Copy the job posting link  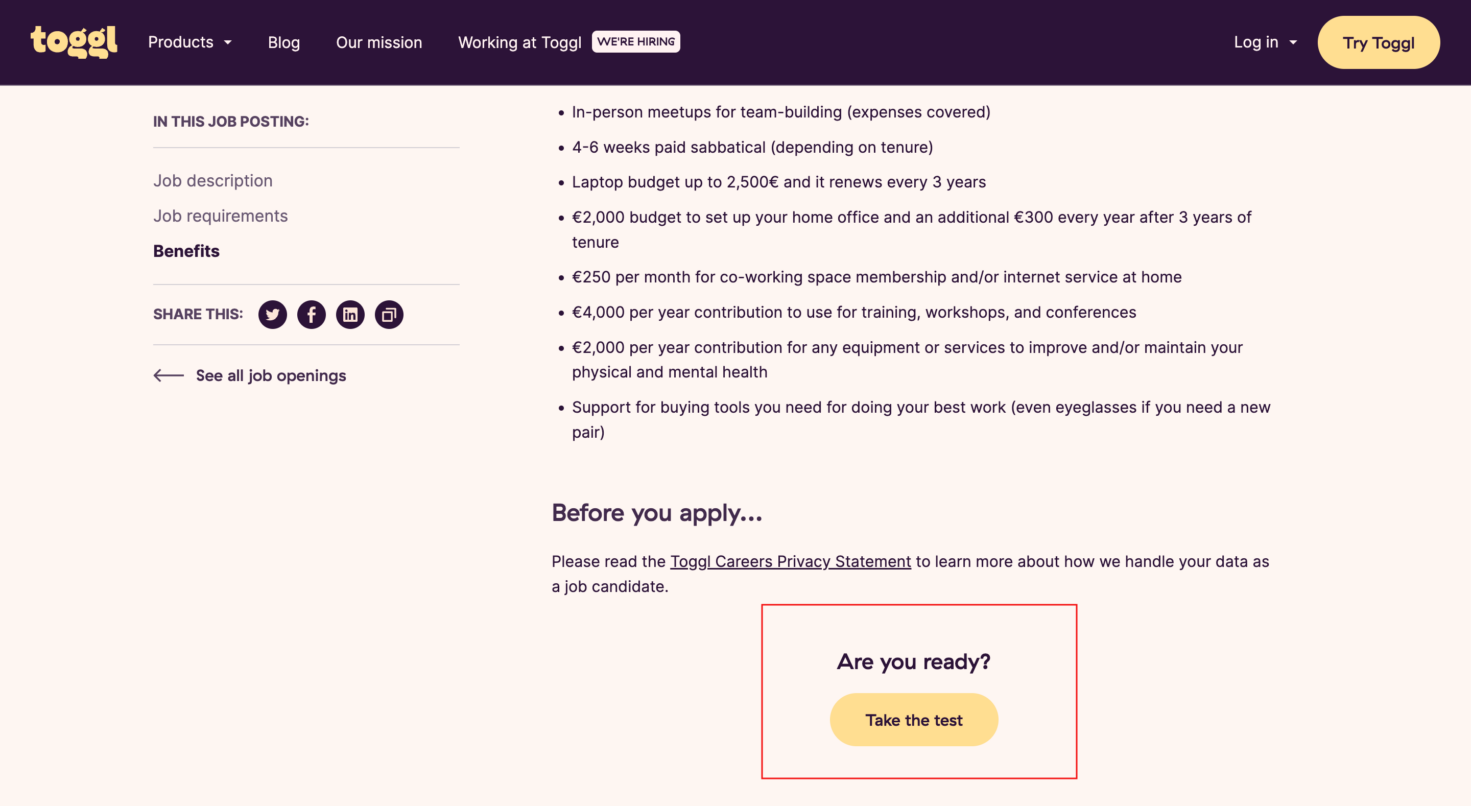pos(389,314)
